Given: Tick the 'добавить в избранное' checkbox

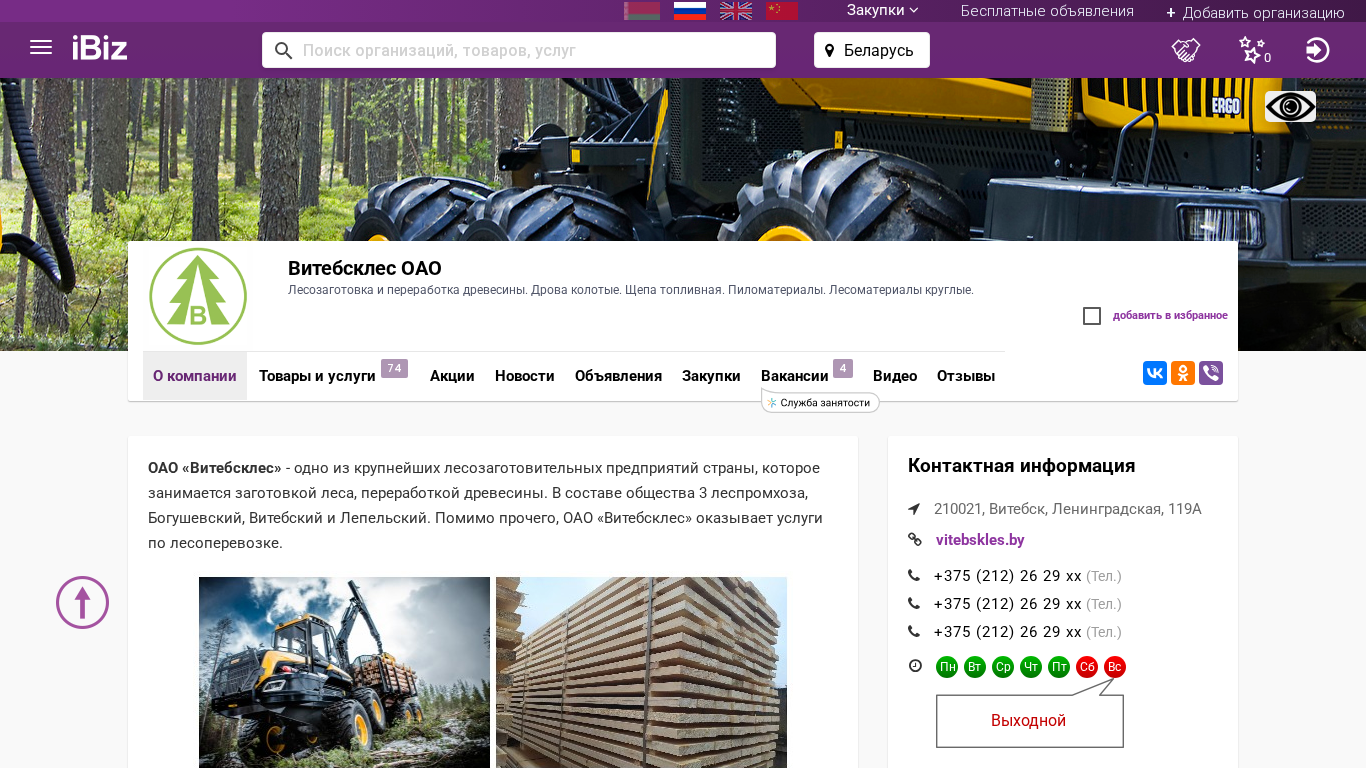Looking at the screenshot, I should tap(1092, 316).
